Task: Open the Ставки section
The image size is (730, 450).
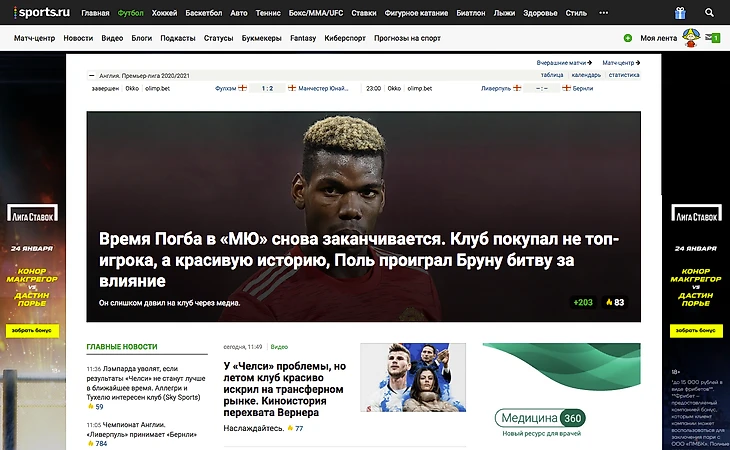Action: (x=364, y=13)
